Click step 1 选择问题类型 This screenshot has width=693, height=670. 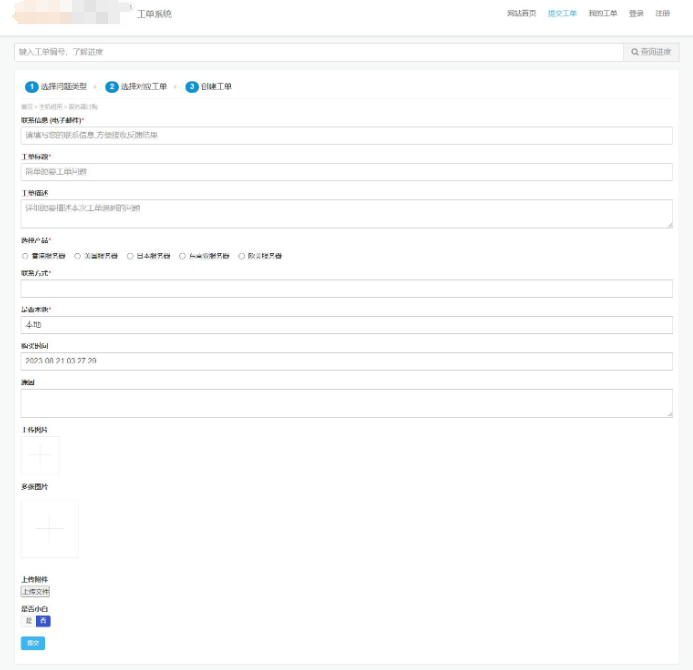click(x=56, y=87)
